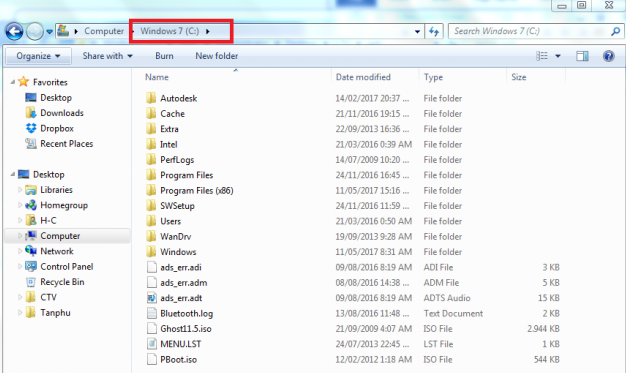Viewport: 626px width, 374px height.
Task: Open the Share with menu
Action: (107, 56)
